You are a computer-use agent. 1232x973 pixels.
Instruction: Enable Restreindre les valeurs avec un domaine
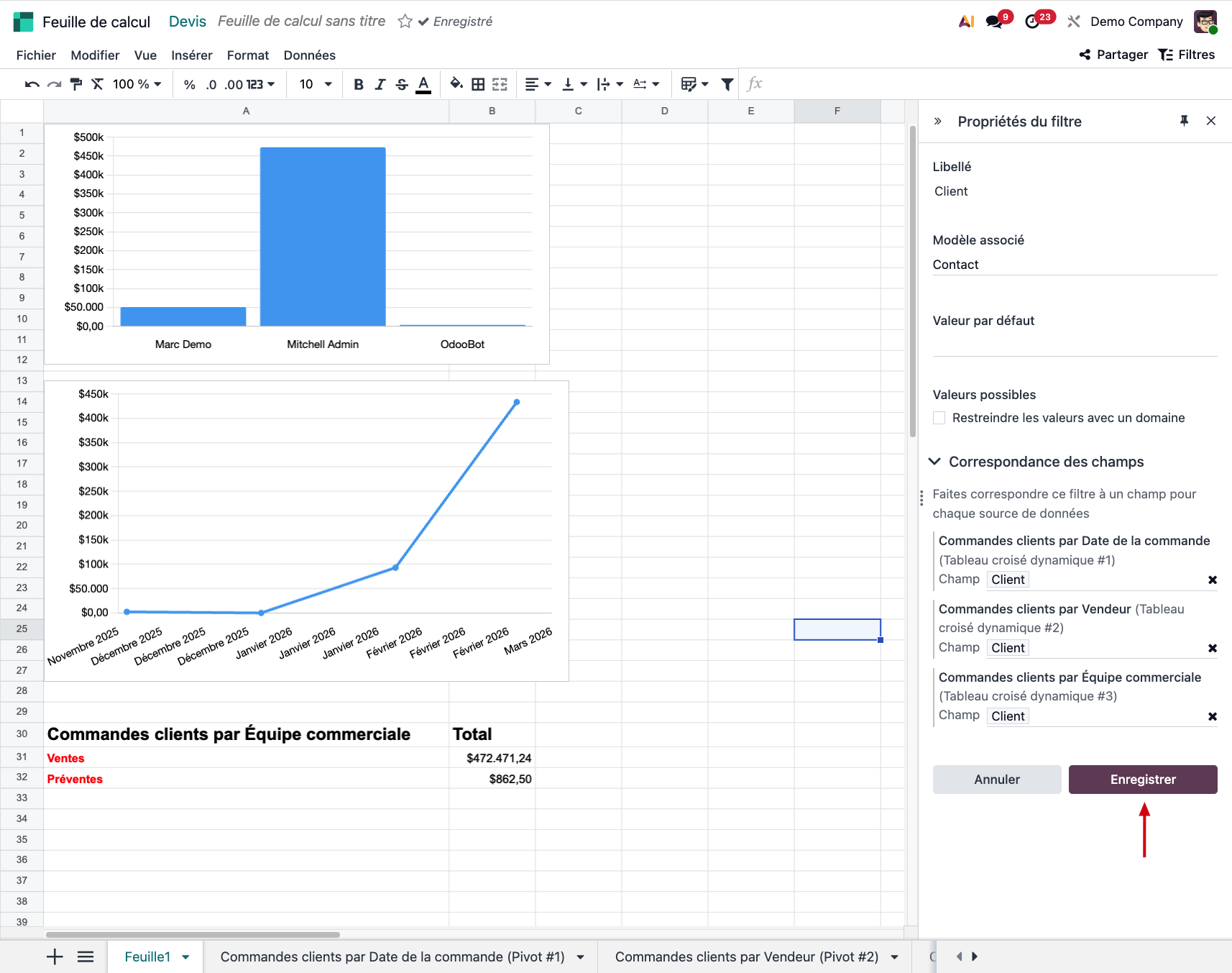tap(939, 418)
